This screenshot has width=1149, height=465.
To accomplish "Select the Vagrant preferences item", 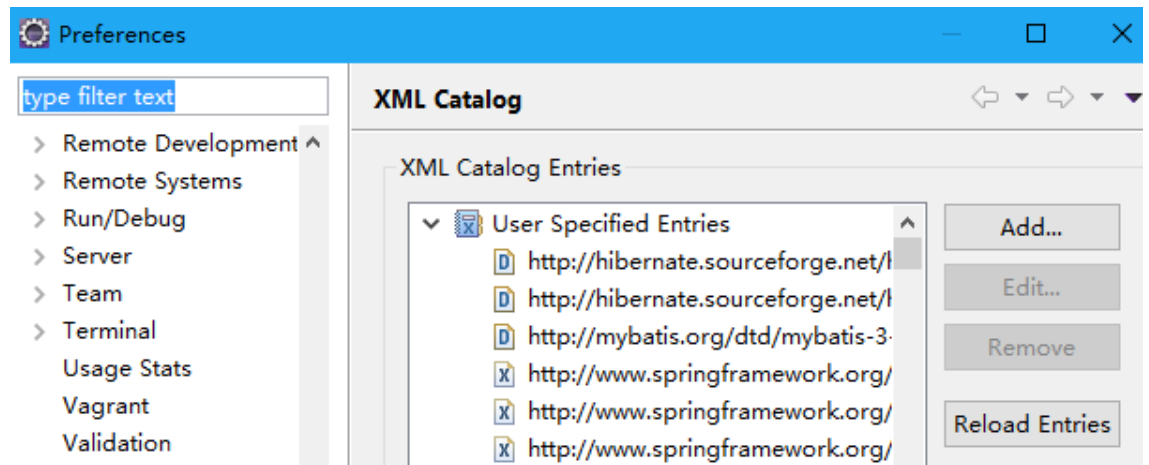I will (x=105, y=406).
